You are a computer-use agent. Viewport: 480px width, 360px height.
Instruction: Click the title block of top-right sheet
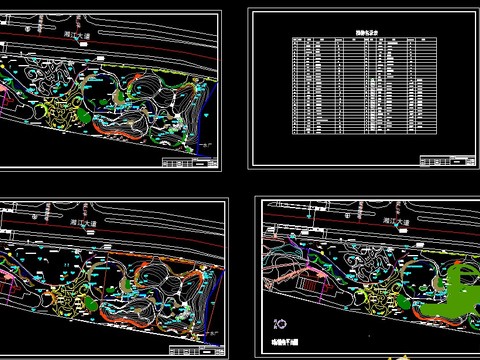[447, 160]
